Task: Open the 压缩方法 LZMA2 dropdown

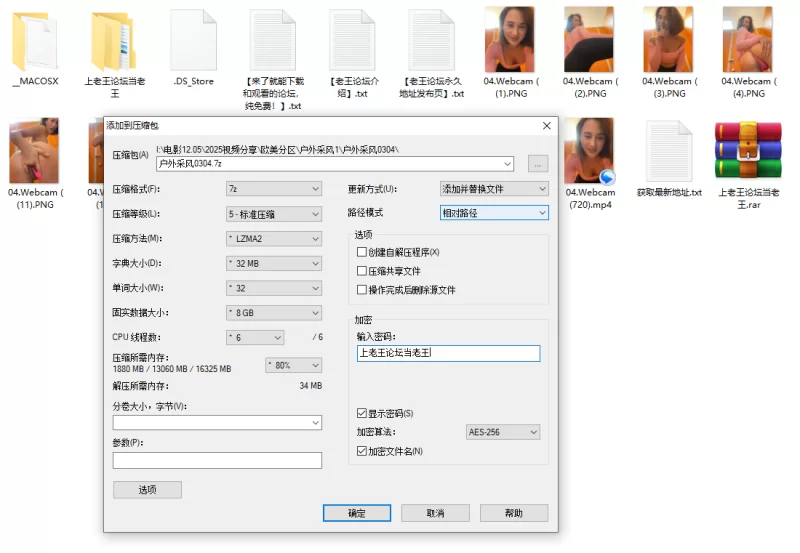Action: click(x=274, y=238)
